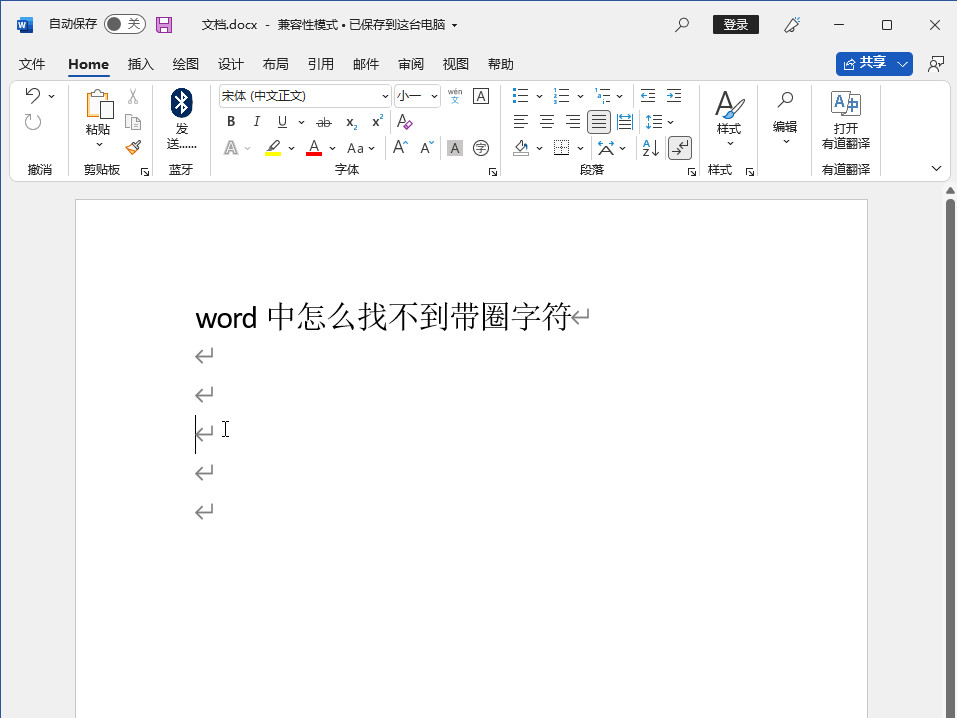This screenshot has height=718, width=957.
Task: Click the Bluetooth send icon
Action: coord(181,104)
